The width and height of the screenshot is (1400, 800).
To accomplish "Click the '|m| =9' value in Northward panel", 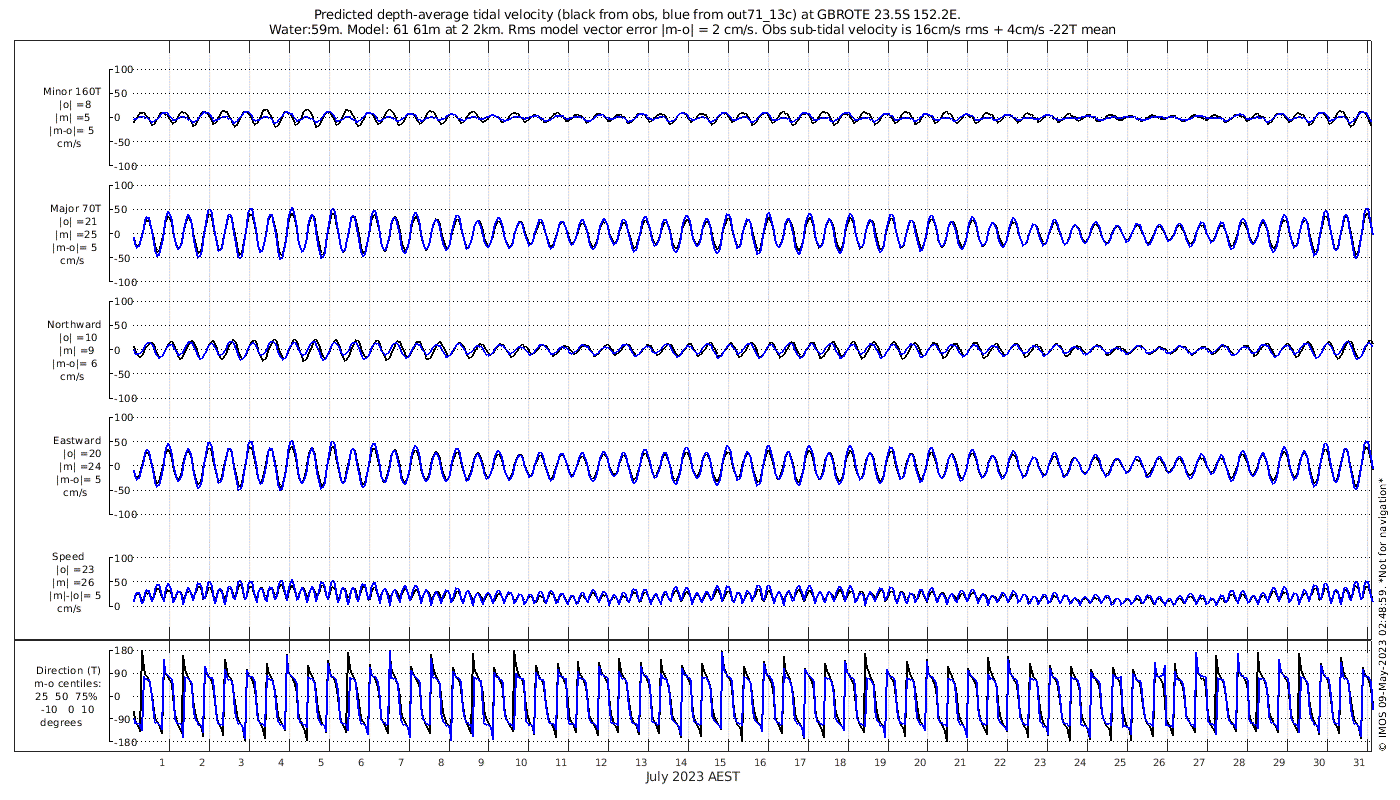I will point(74,351).
